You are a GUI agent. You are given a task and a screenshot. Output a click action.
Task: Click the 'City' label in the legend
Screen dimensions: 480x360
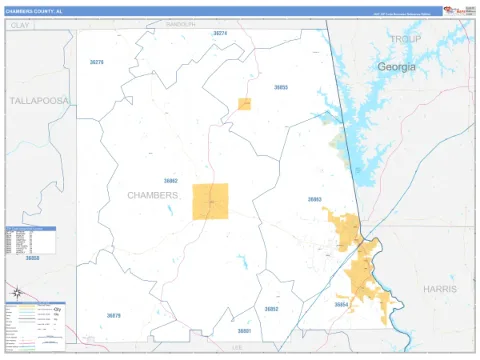tap(57, 309)
